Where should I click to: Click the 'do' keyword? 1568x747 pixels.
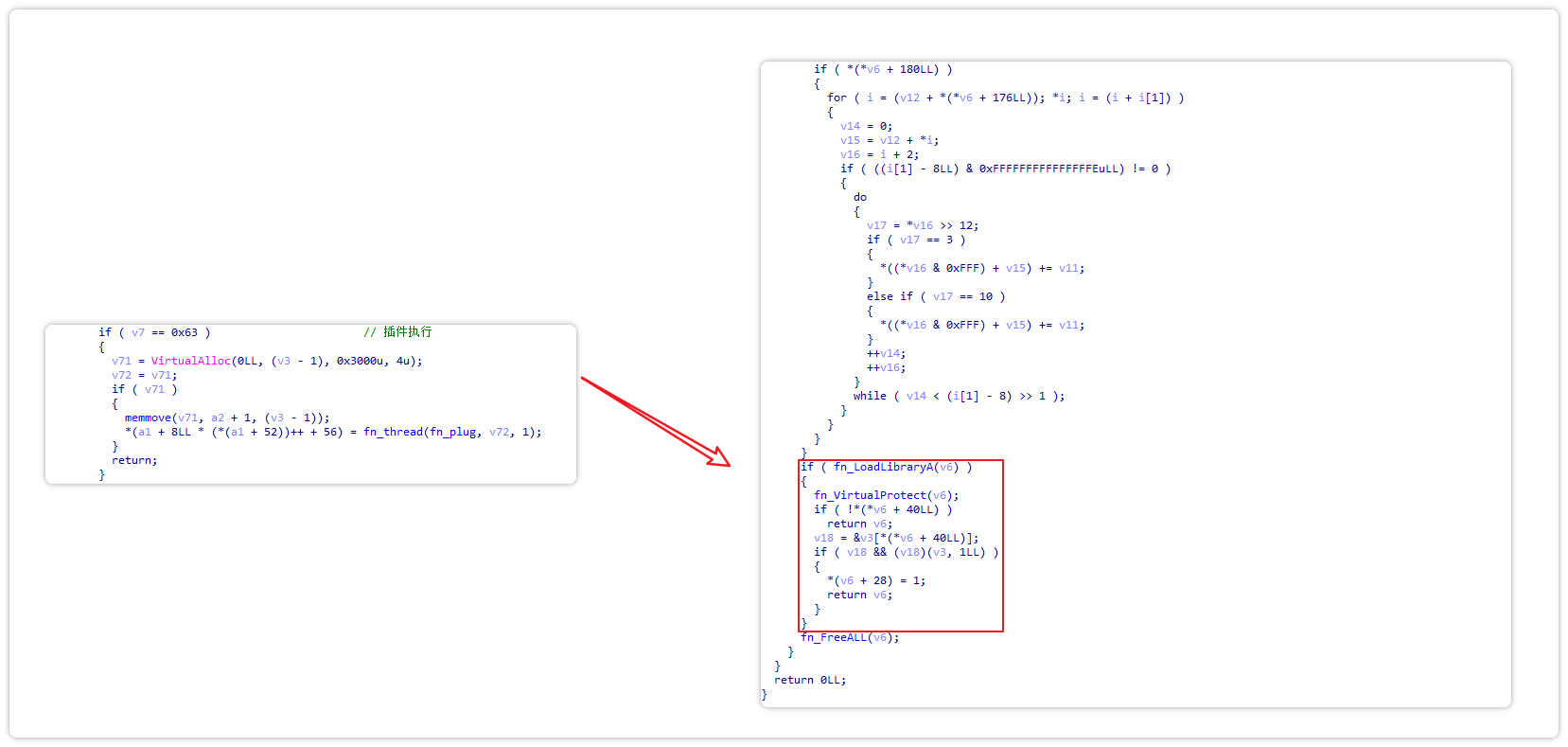(x=859, y=197)
